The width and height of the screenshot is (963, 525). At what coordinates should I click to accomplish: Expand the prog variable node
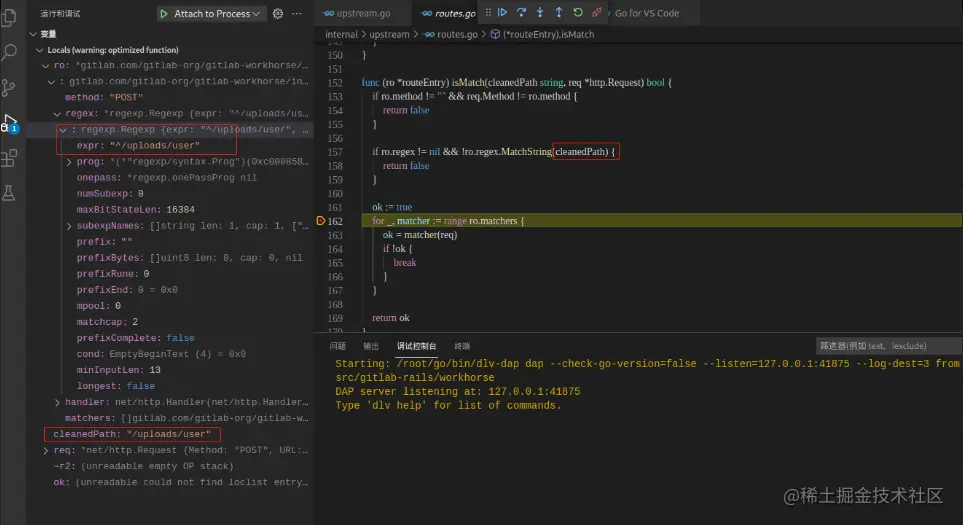pos(69,161)
